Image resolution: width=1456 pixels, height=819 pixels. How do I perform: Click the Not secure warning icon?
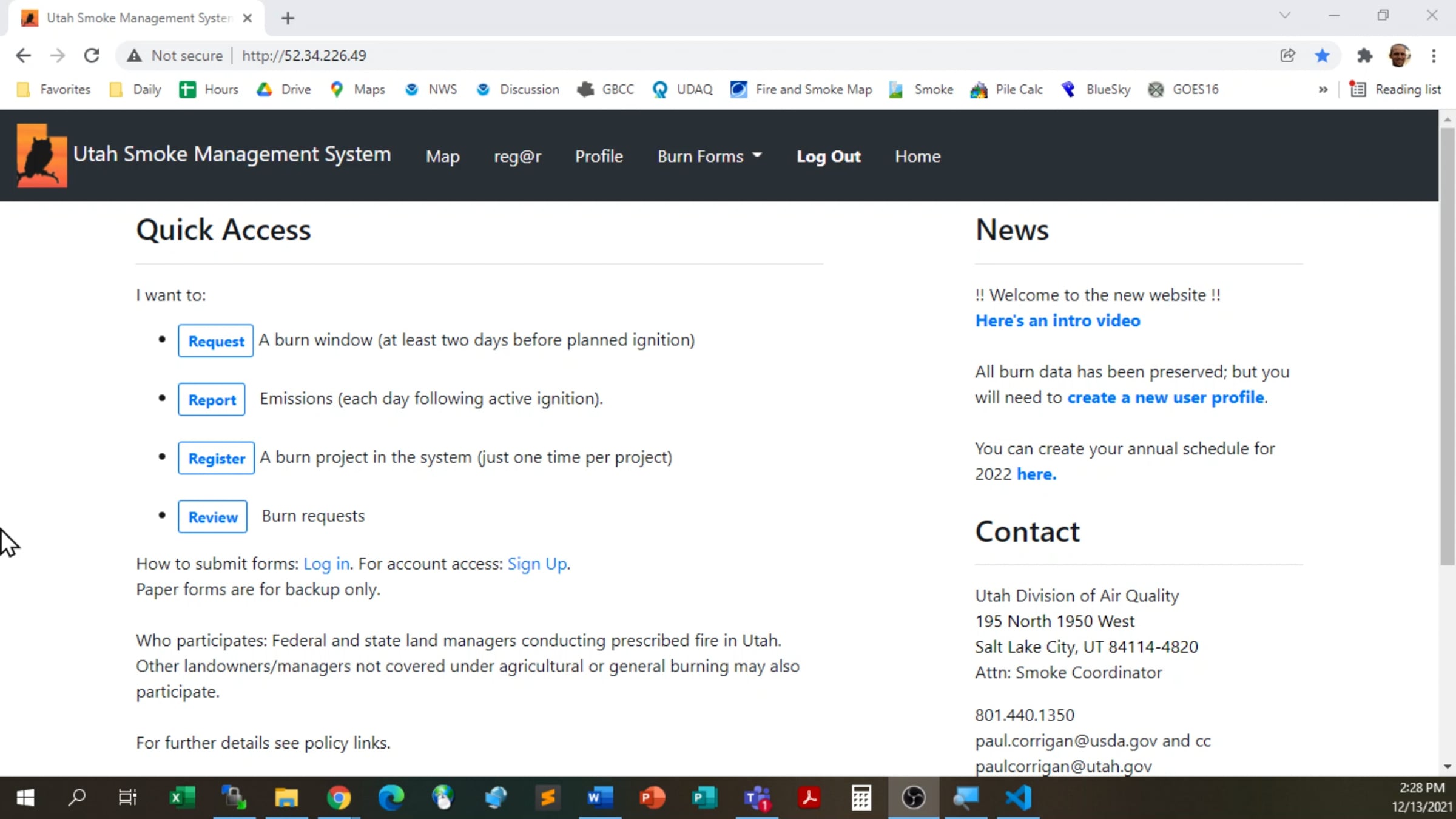coord(134,56)
